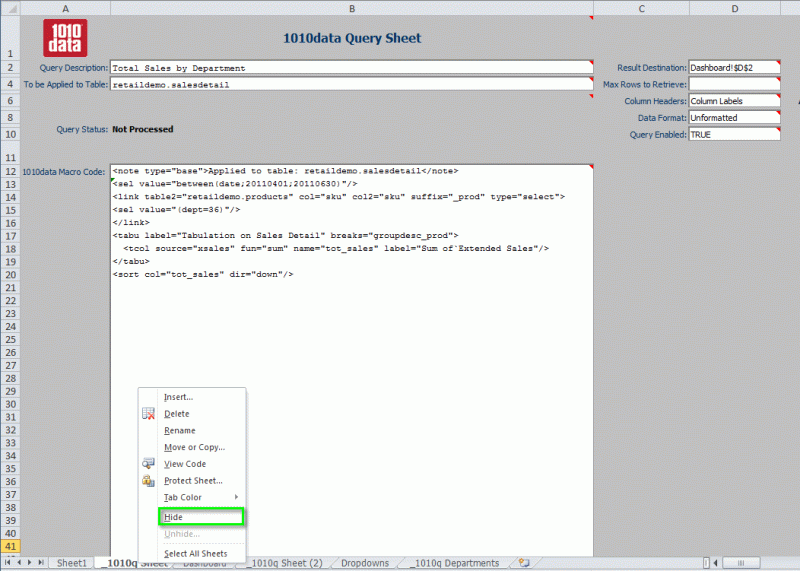Click the Delete sheet icon in context menu
The image size is (800, 571).
(148, 414)
